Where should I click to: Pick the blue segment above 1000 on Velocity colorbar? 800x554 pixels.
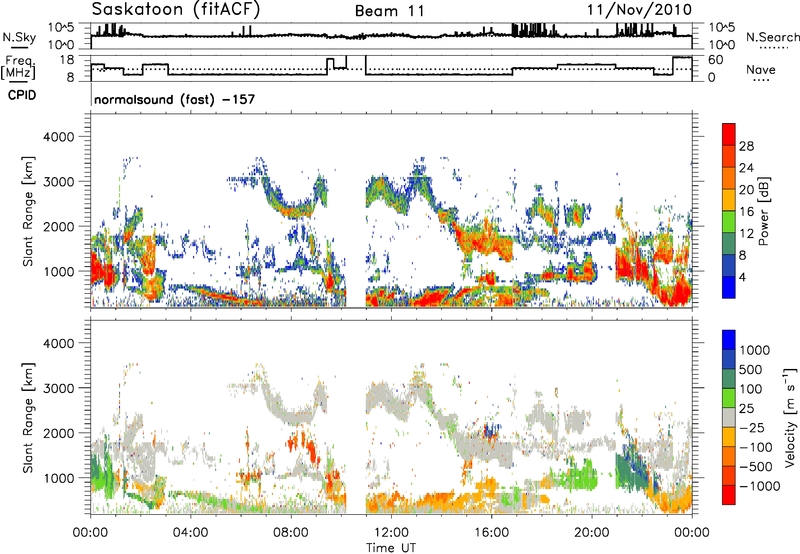(729, 340)
